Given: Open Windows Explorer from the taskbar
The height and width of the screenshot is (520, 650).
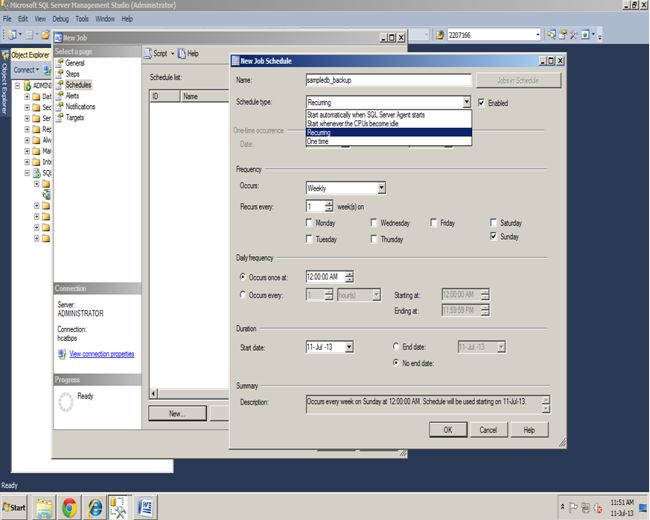Looking at the screenshot, I should tap(44, 507).
